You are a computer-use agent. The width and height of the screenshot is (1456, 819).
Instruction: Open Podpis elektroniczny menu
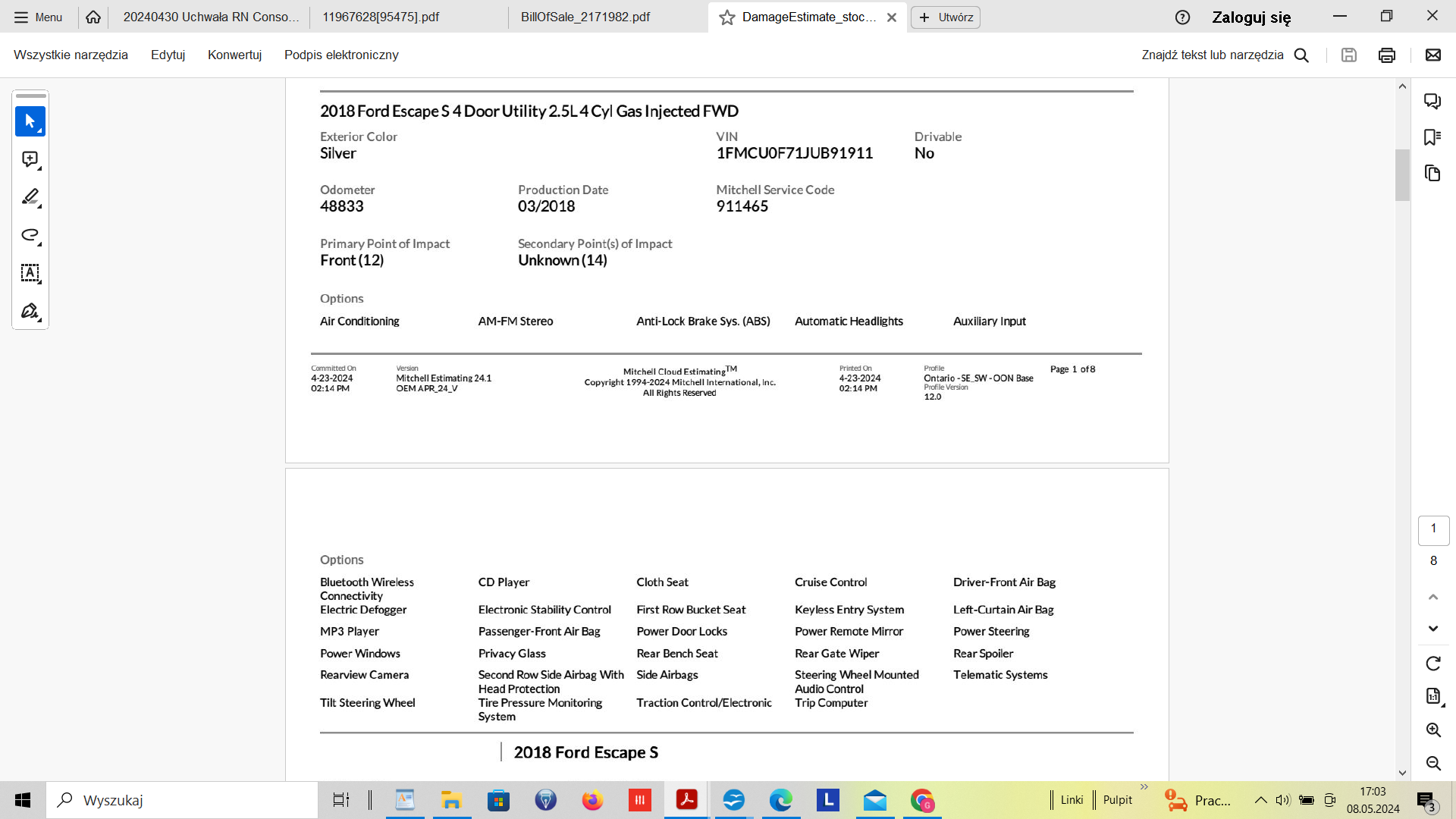point(341,55)
